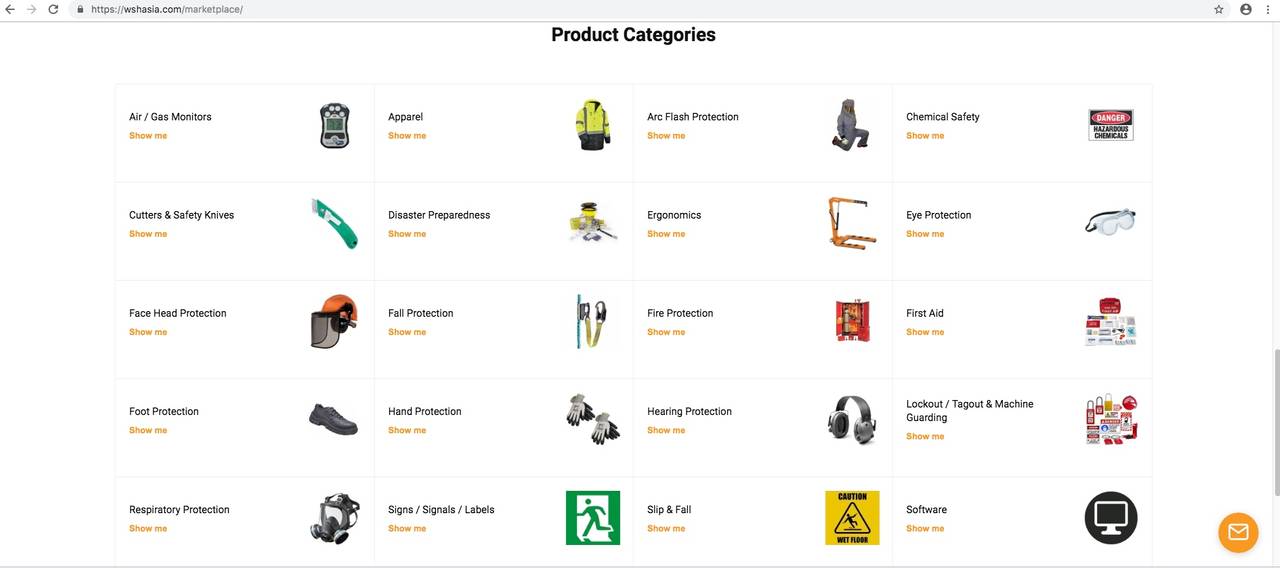Click the green exit sign icon

592,517
